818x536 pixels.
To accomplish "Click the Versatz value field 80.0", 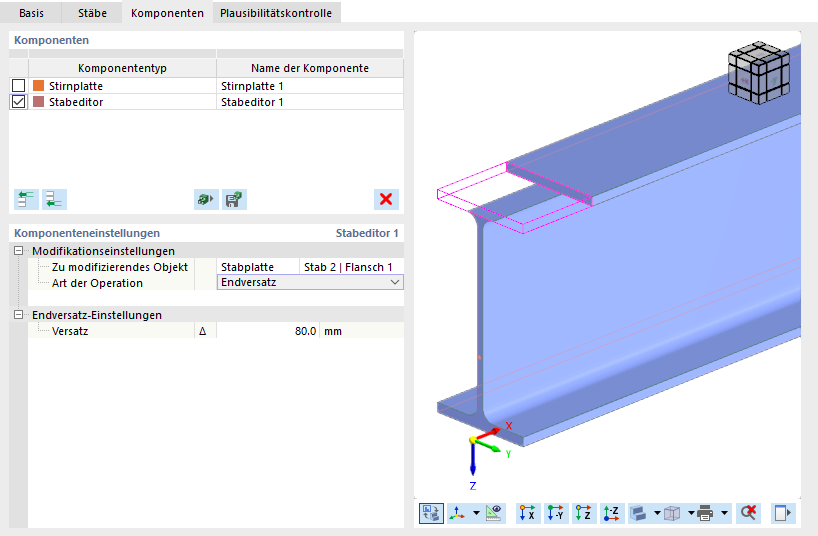I will [x=268, y=331].
